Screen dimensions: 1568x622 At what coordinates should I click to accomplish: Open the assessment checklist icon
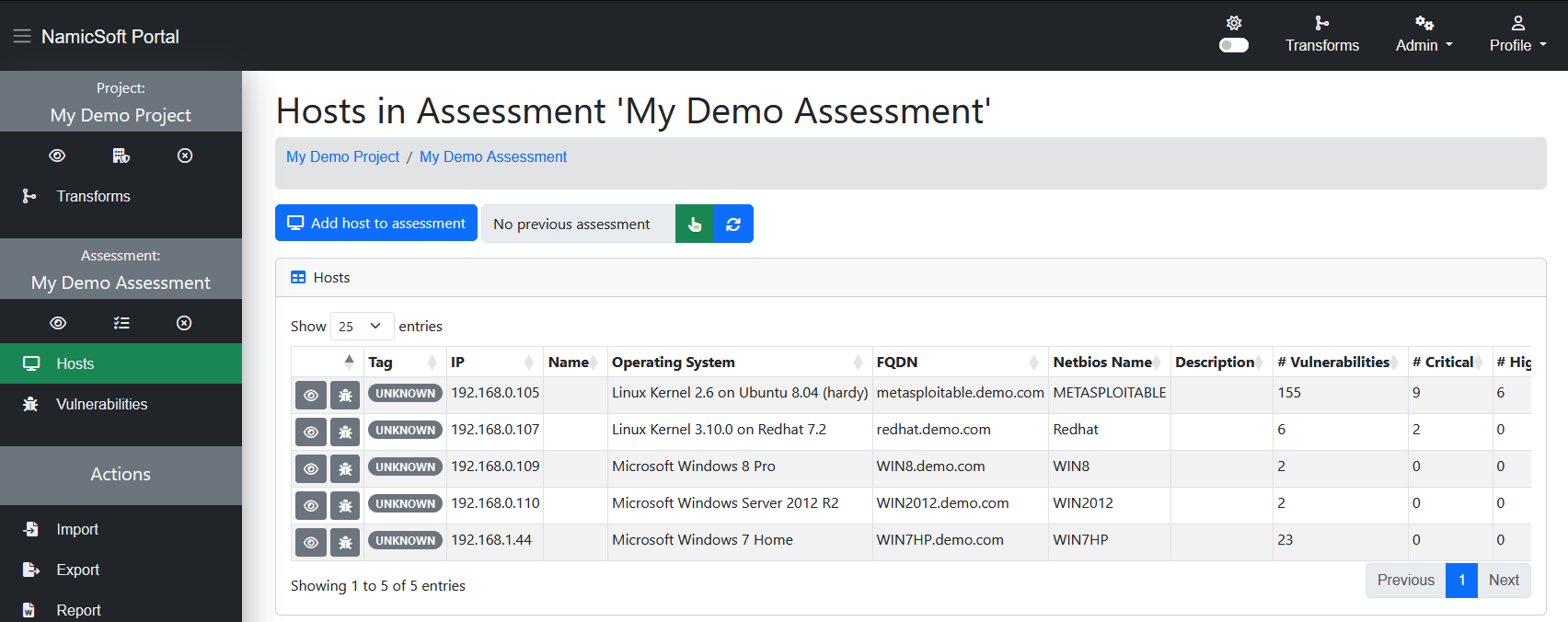pyautogui.click(x=121, y=323)
